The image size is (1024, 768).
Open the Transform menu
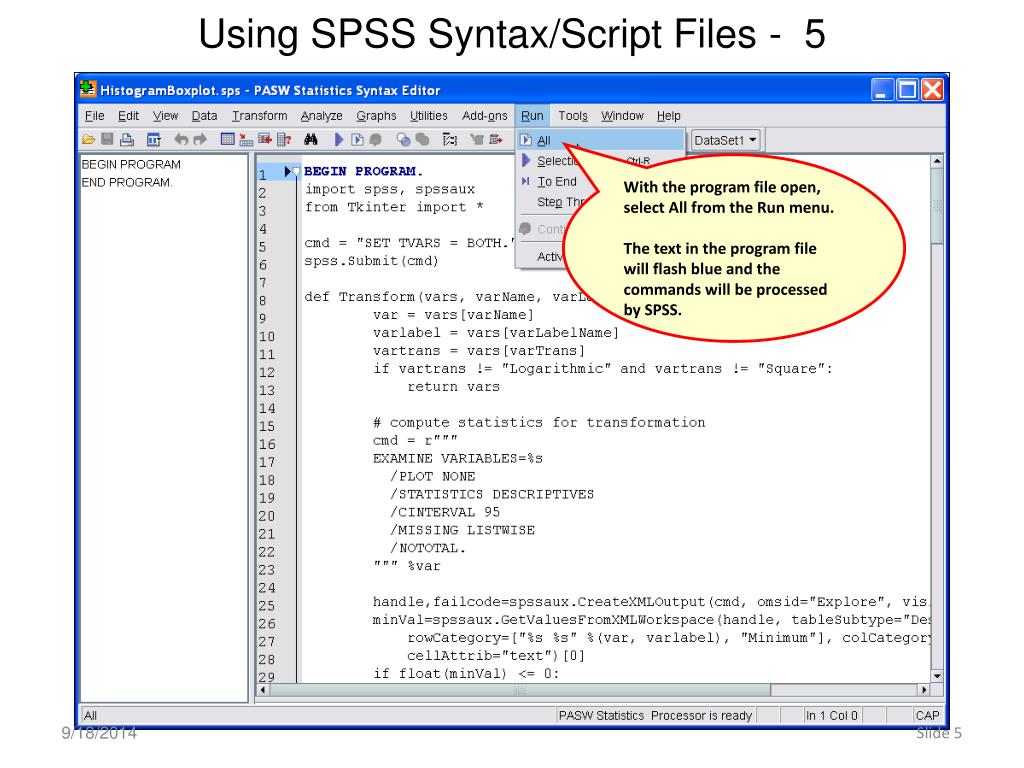pos(260,116)
